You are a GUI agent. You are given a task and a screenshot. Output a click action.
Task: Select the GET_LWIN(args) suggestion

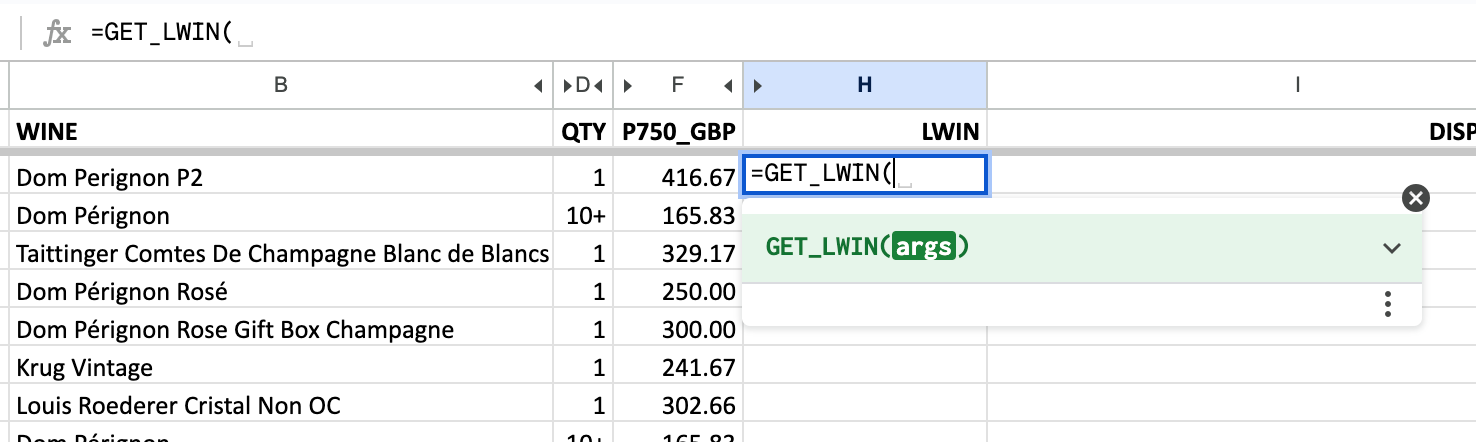[x=1081, y=248]
